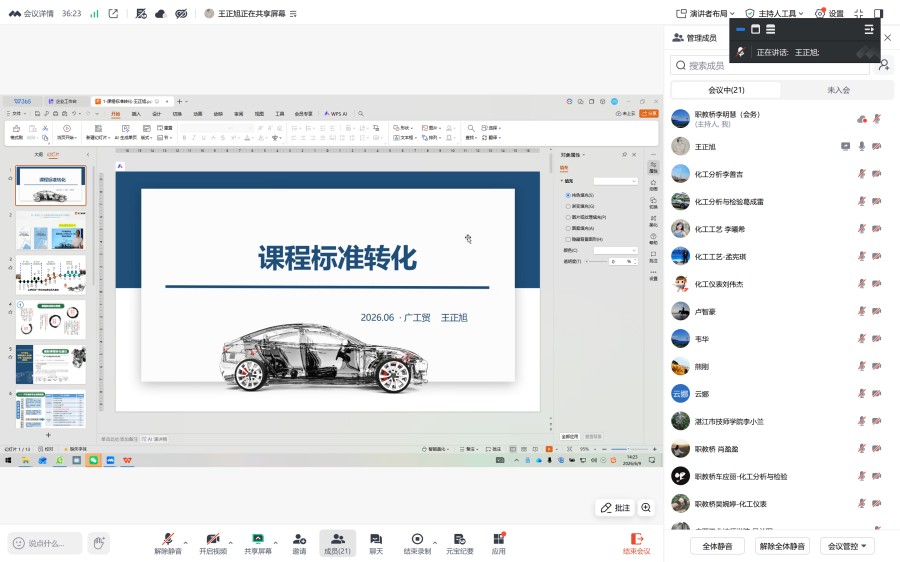Open 插入 ribbon tab in shared WPS window

[x=136, y=114]
